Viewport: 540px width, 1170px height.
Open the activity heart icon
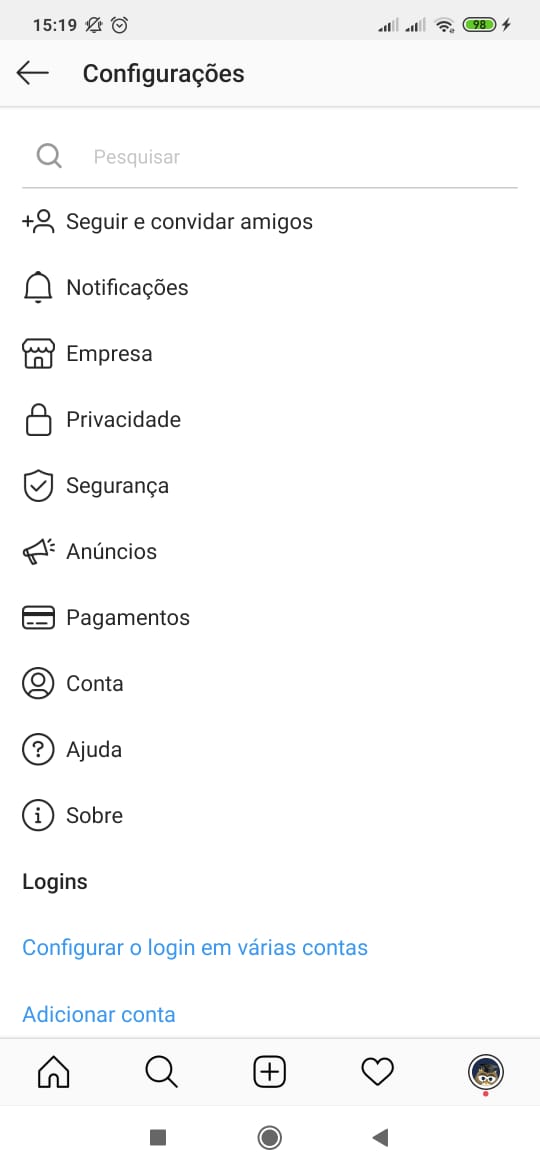point(377,1072)
